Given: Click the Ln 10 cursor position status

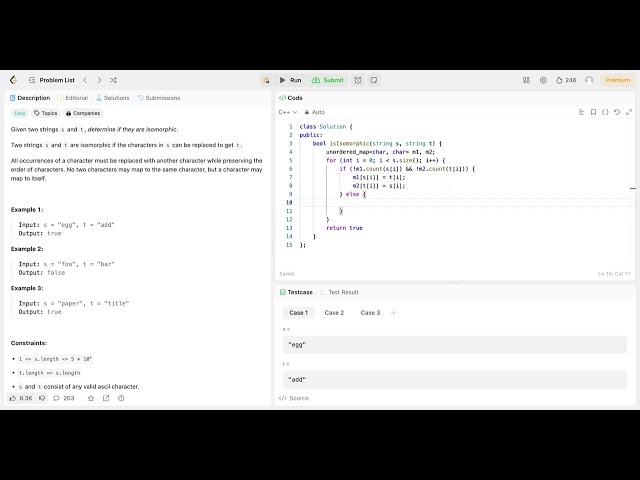Looking at the screenshot, I should coord(614,274).
